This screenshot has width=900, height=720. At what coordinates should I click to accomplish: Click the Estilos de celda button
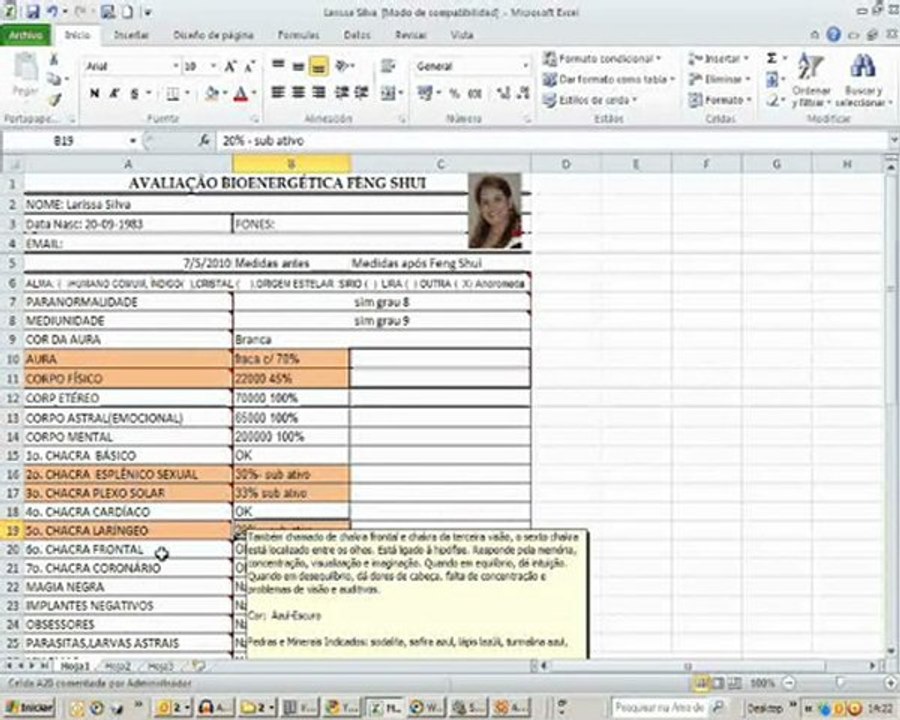pos(591,100)
